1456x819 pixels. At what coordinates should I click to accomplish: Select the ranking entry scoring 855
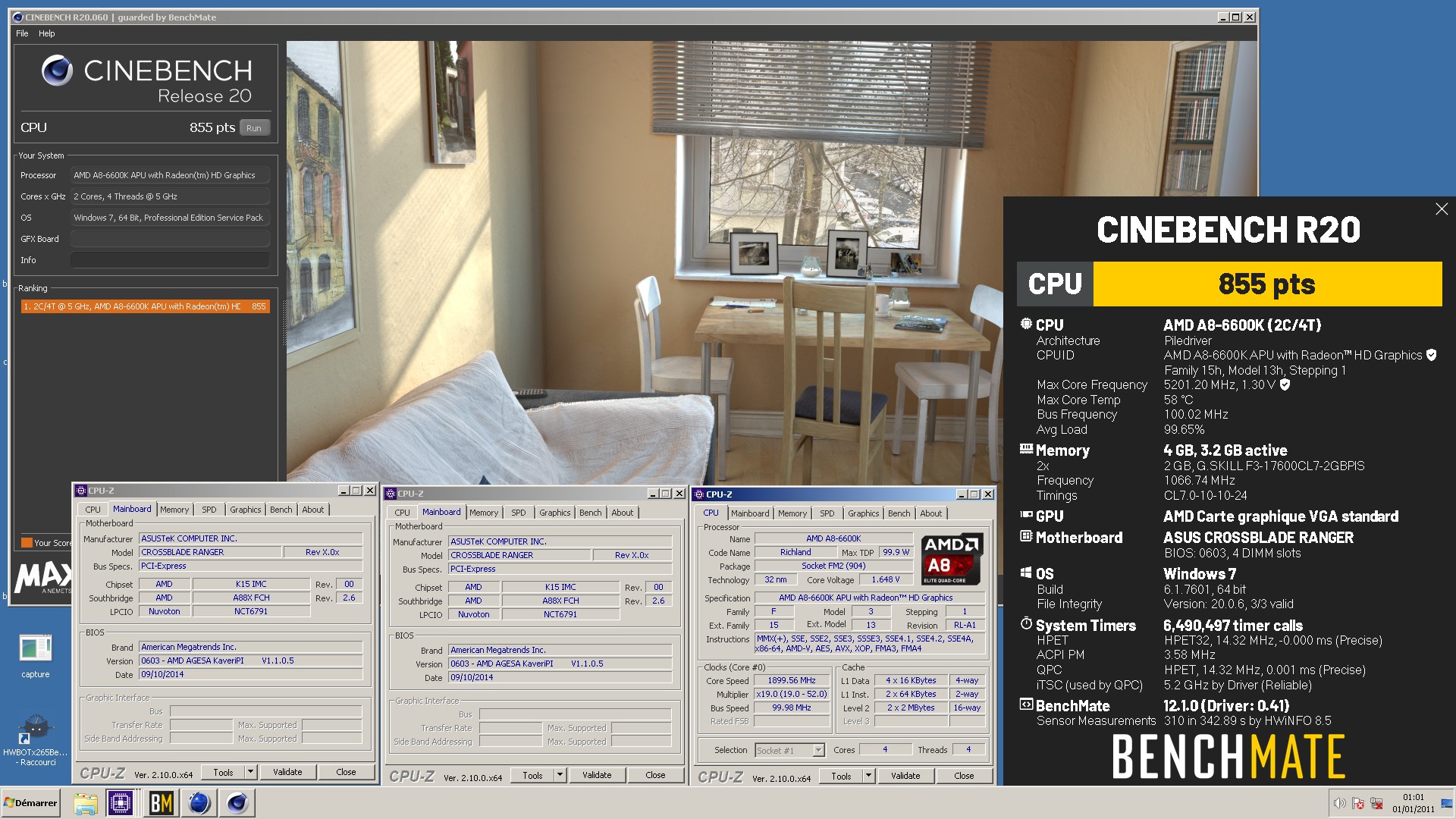pos(145,306)
